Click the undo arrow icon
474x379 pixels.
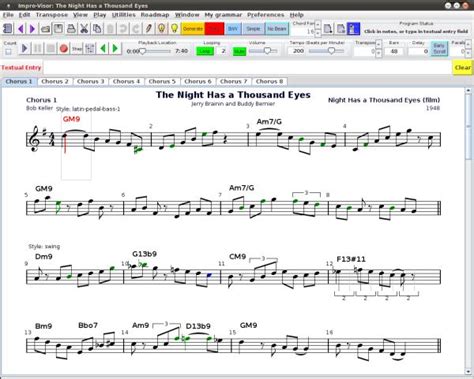[x=123, y=29]
